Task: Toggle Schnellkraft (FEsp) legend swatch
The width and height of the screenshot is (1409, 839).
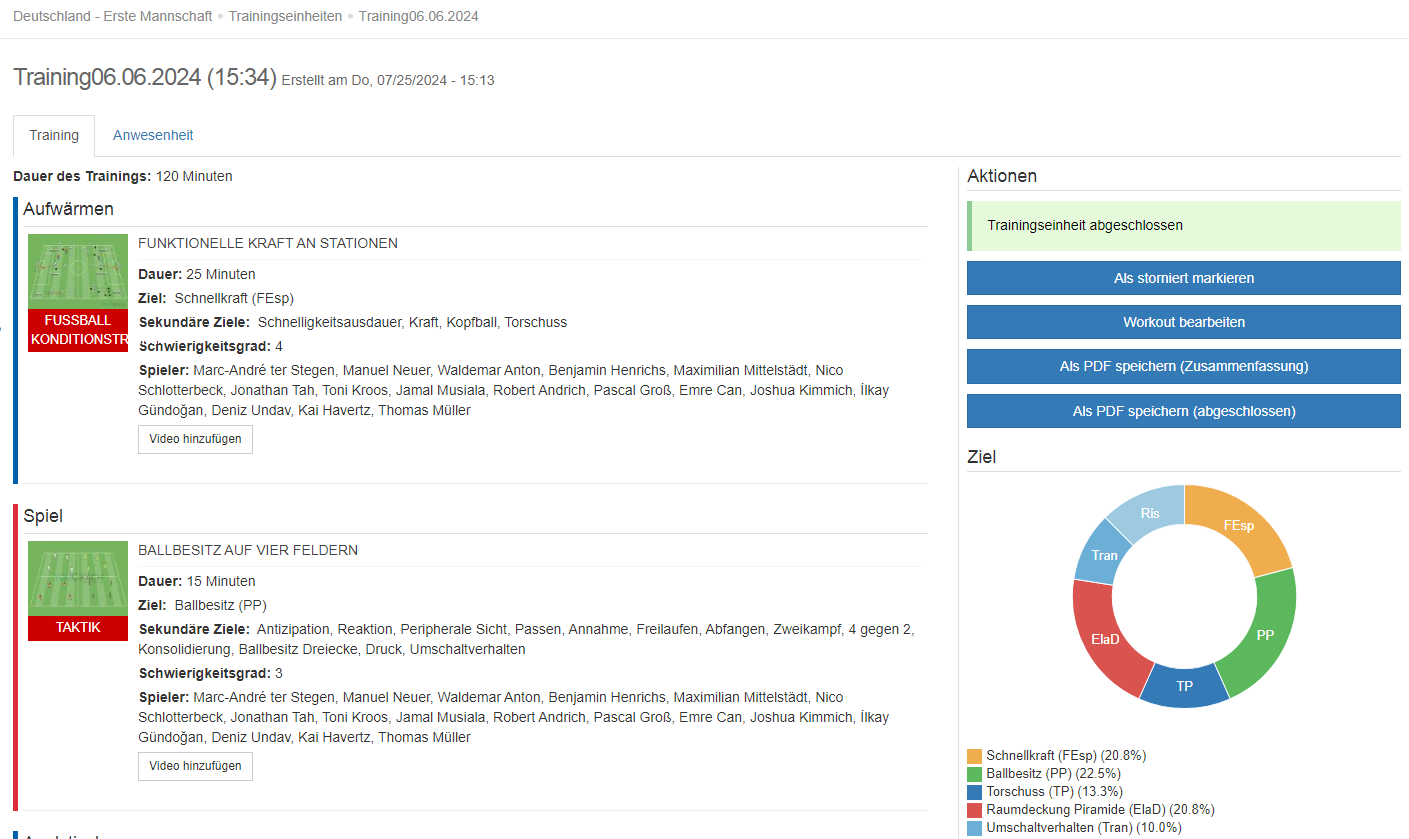Action: pos(974,756)
